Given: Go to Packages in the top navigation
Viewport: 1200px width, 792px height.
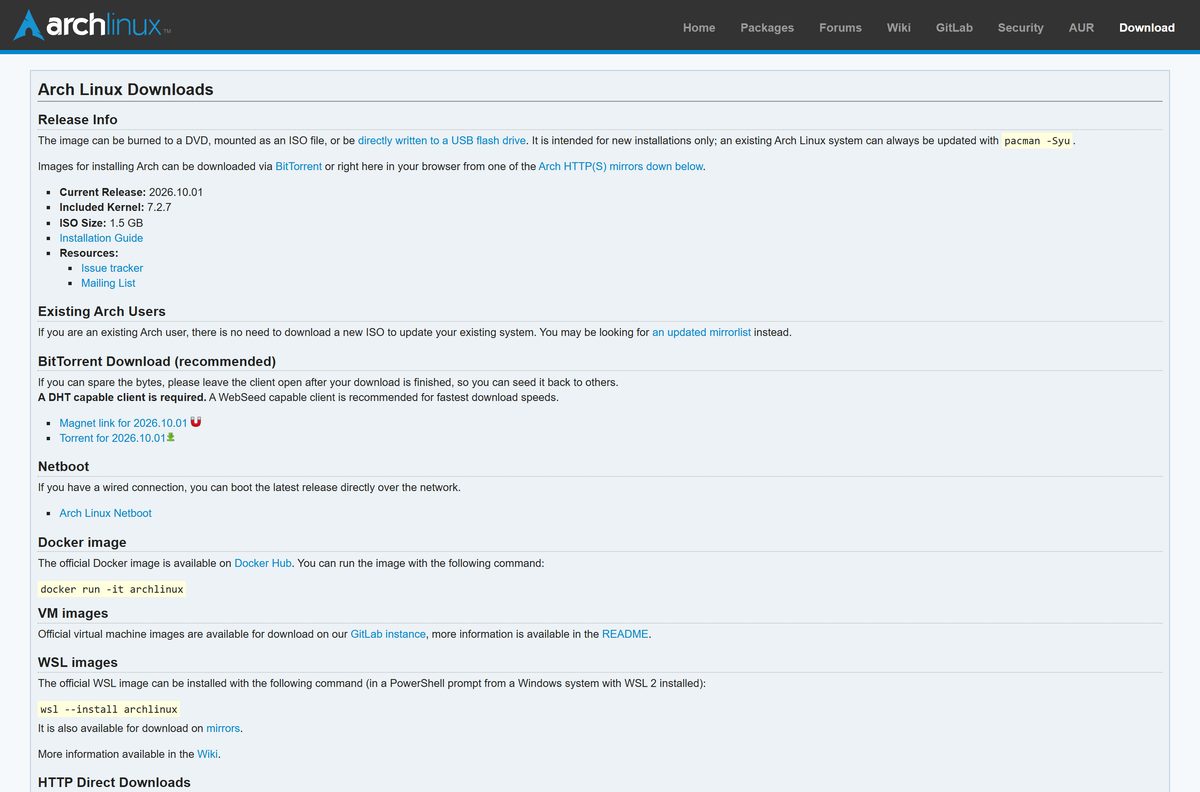Looking at the screenshot, I should (x=767, y=27).
